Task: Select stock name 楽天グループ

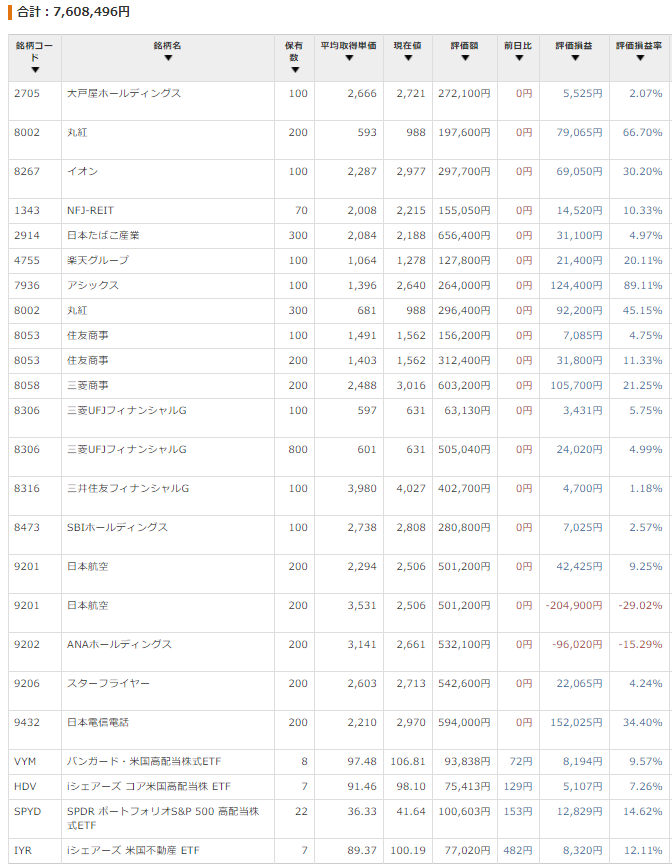Action: tap(98, 260)
